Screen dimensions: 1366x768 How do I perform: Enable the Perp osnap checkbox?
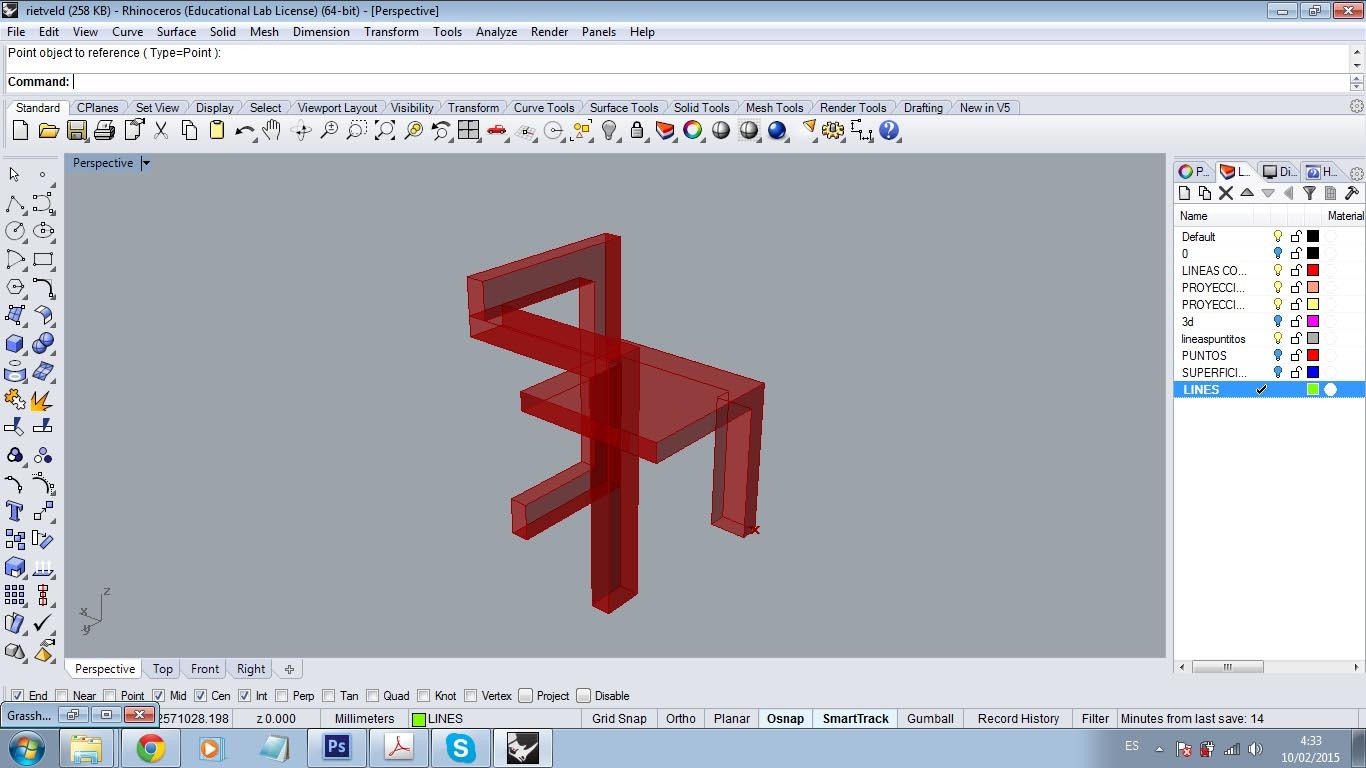tap(282, 696)
